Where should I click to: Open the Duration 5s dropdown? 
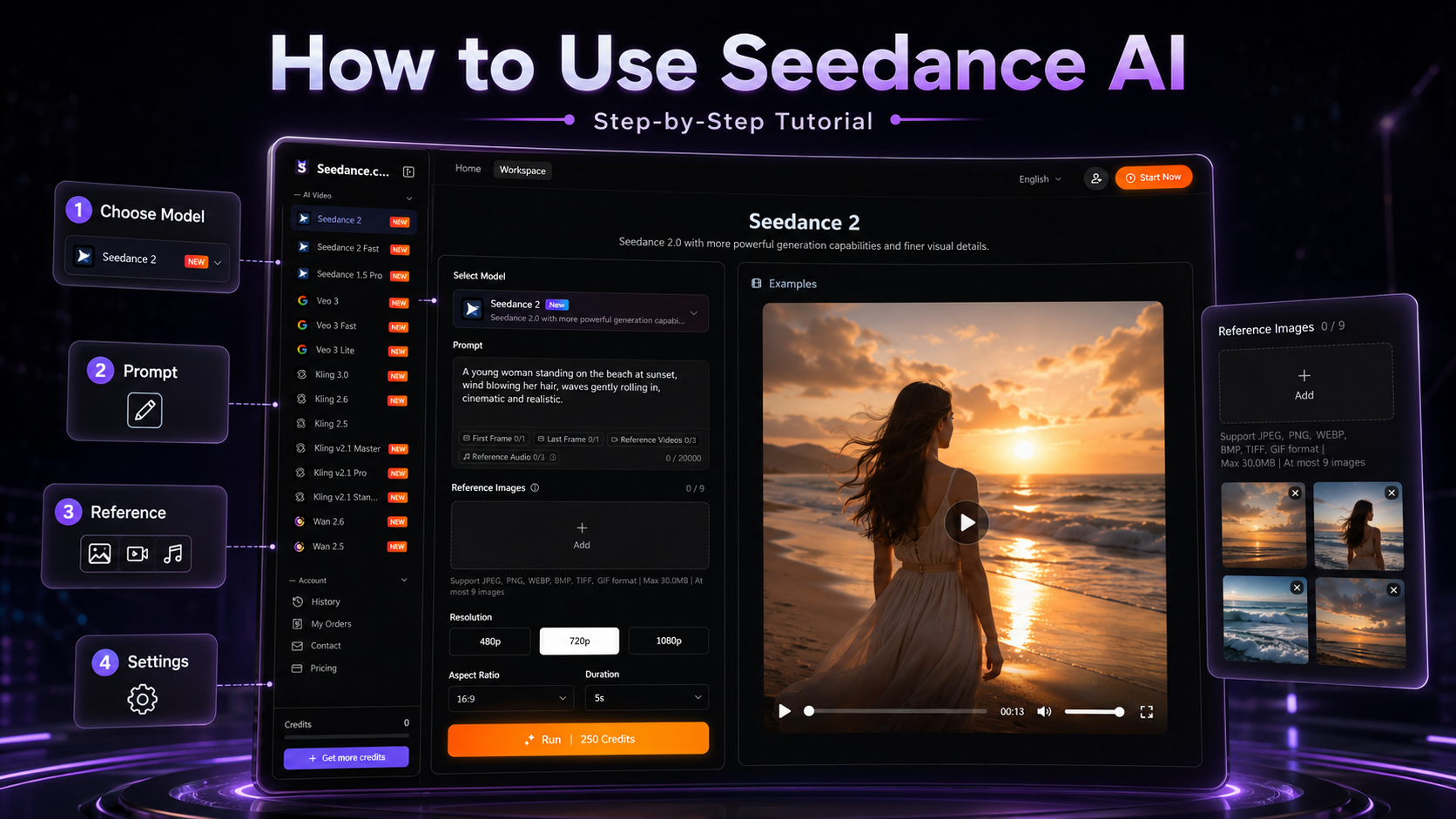[x=647, y=698]
